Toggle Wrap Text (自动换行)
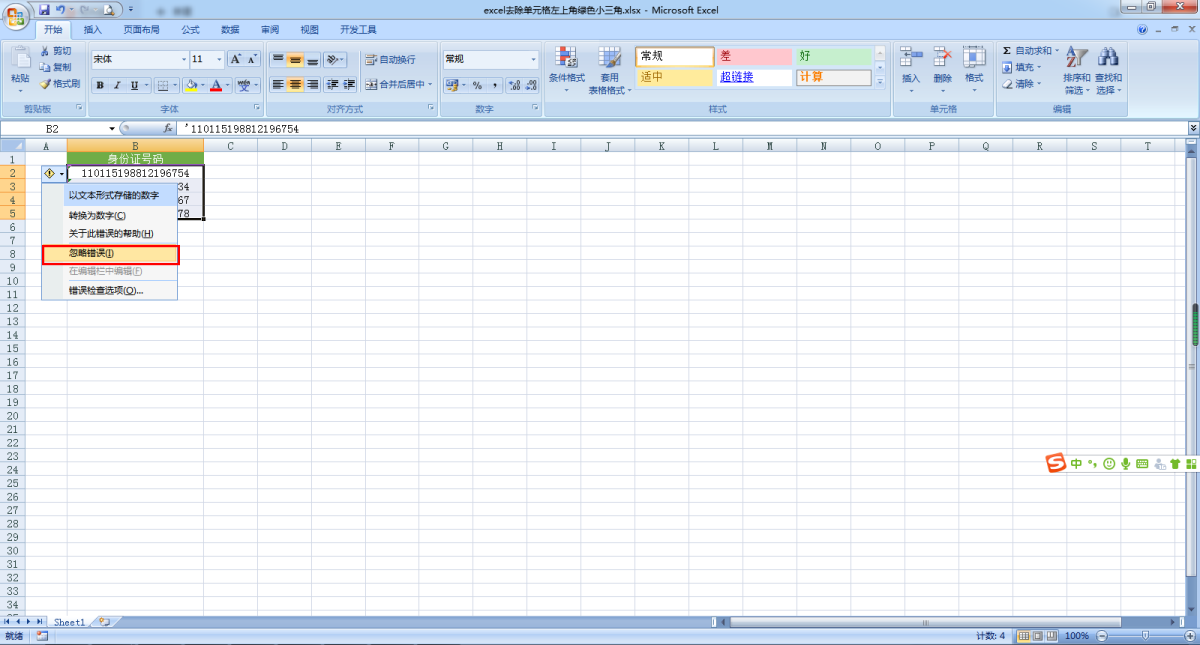Viewport: 1200px width, 645px height. coord(391,59)
